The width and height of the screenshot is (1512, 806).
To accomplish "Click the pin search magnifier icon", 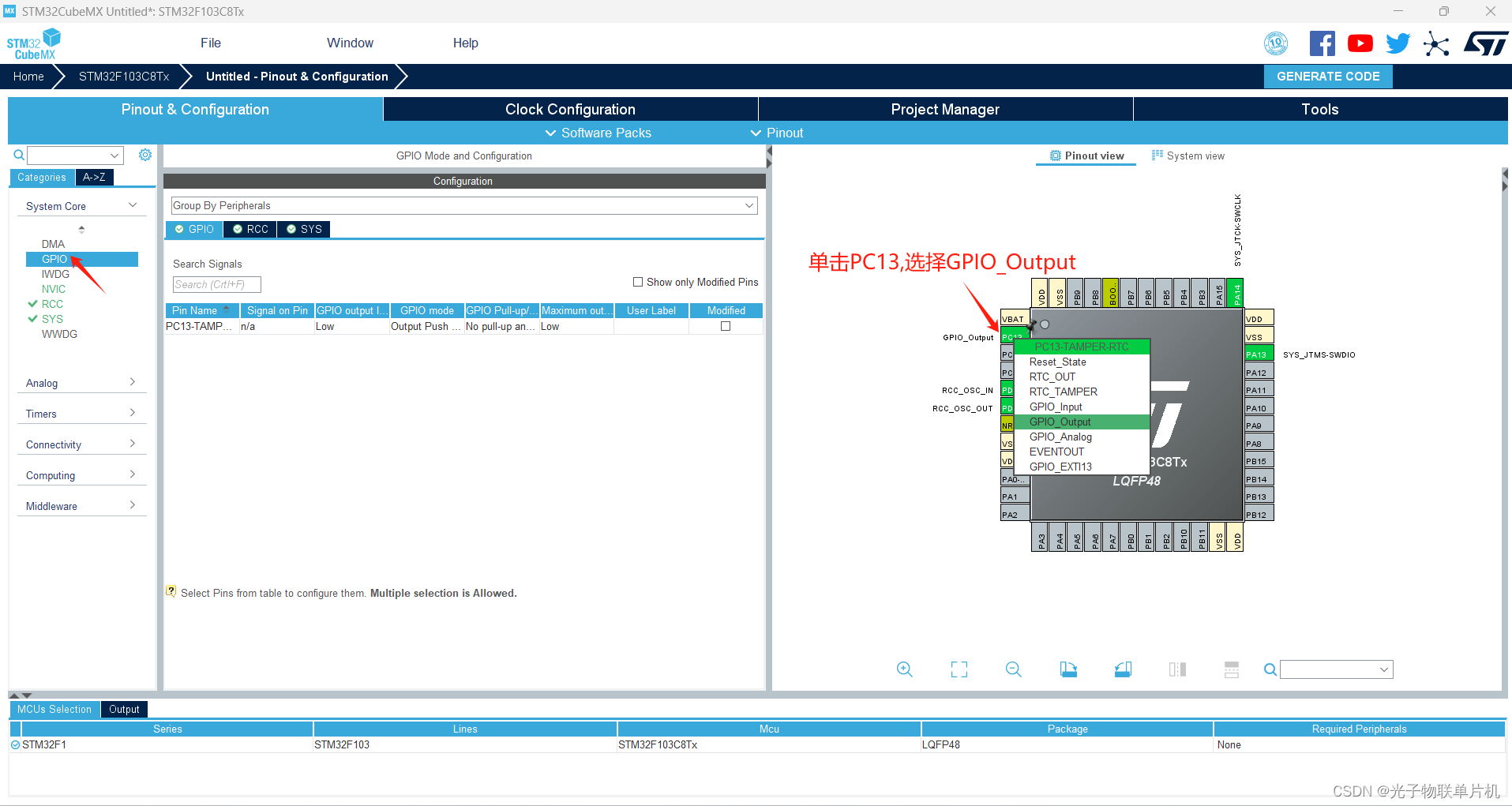I will pyautogui.click(x=1270, y=669).
